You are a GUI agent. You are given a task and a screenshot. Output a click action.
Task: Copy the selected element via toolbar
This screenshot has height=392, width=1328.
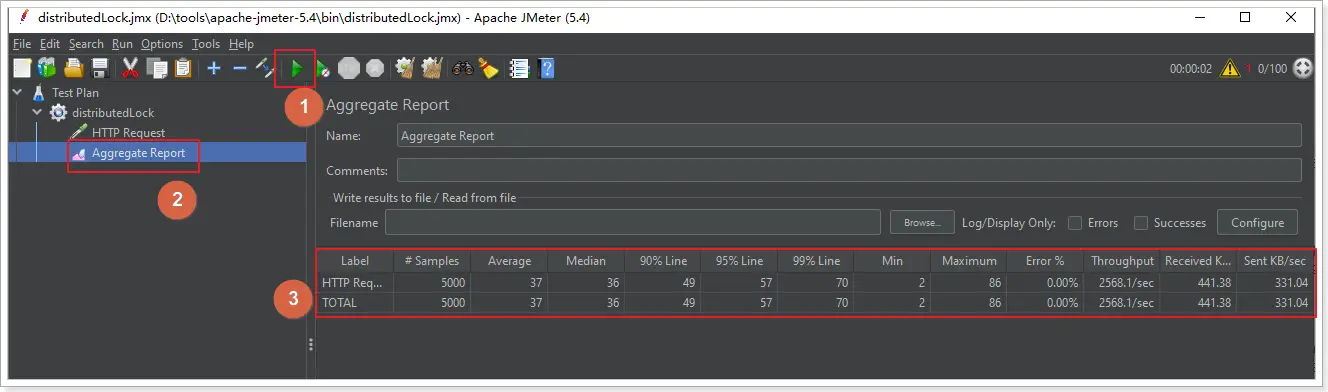click(x=157, y=68)
